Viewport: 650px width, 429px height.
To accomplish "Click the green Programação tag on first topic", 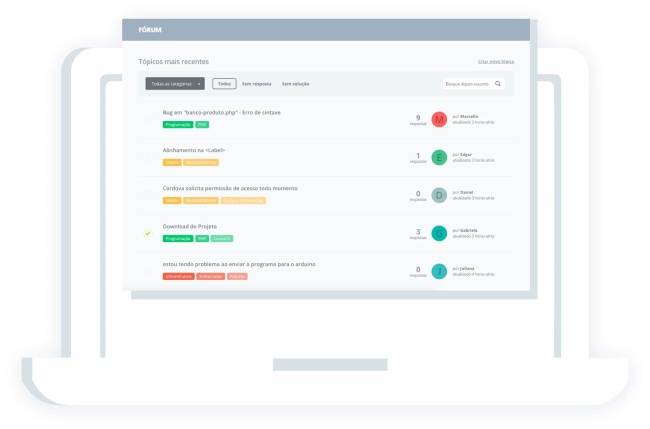I will (x=178, y=125).
